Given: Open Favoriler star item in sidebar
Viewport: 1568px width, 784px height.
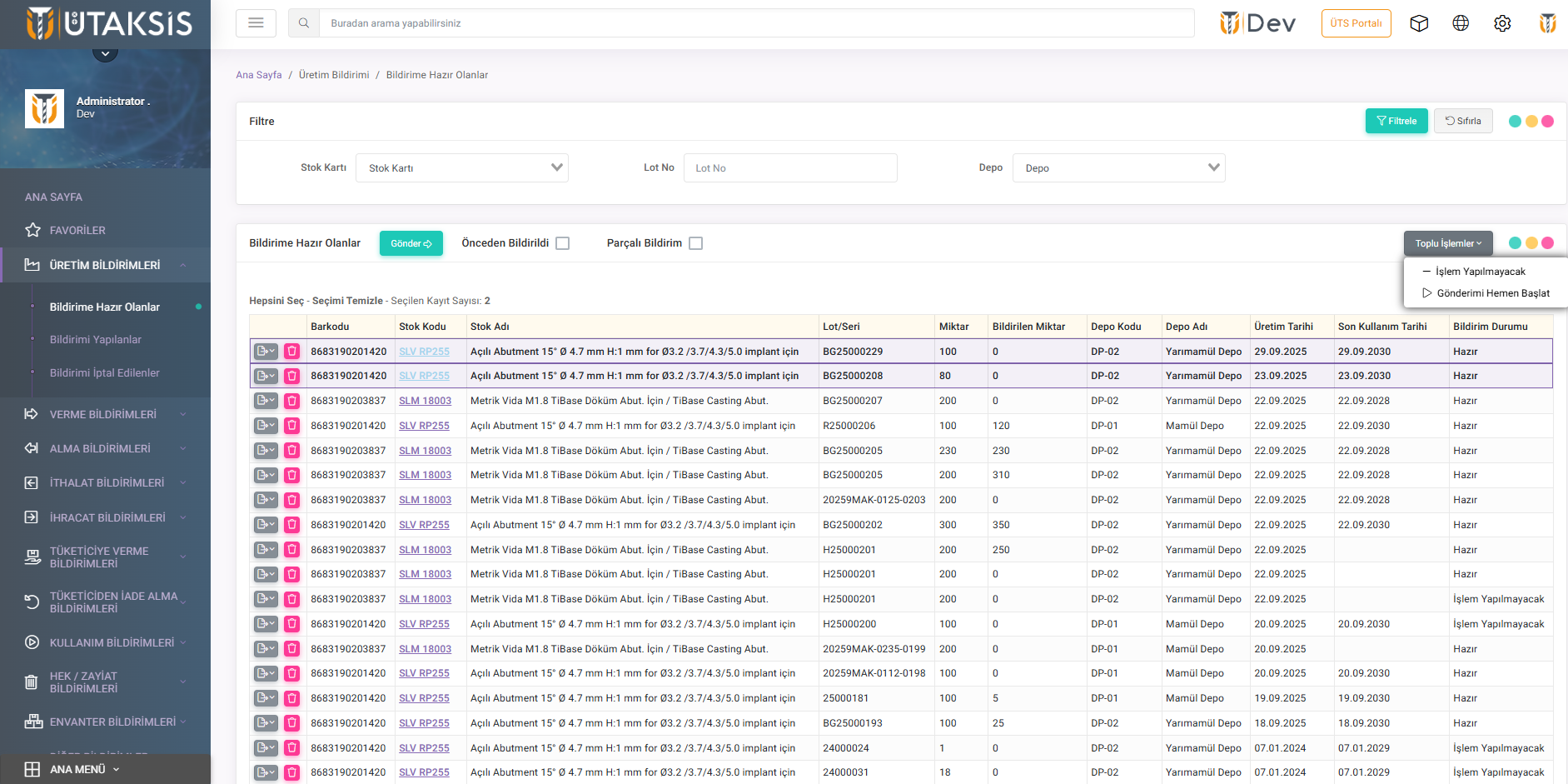Looking at the screenshot, I should pos(77,230).
